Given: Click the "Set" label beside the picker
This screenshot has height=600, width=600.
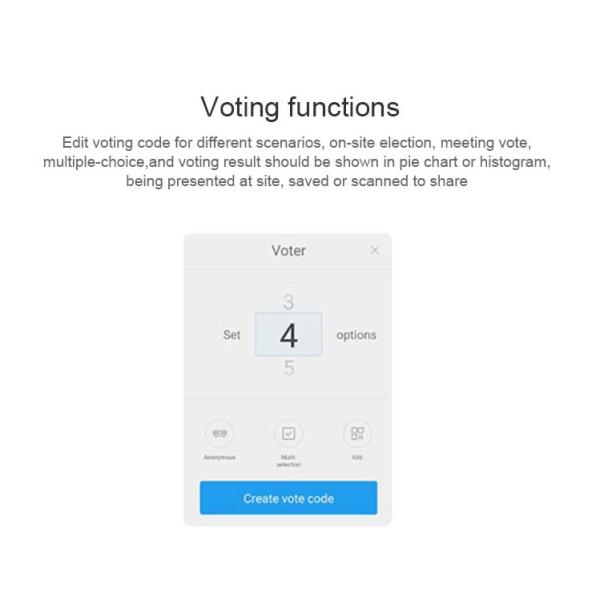Looking at the screenshot, I should pos(231,336).
